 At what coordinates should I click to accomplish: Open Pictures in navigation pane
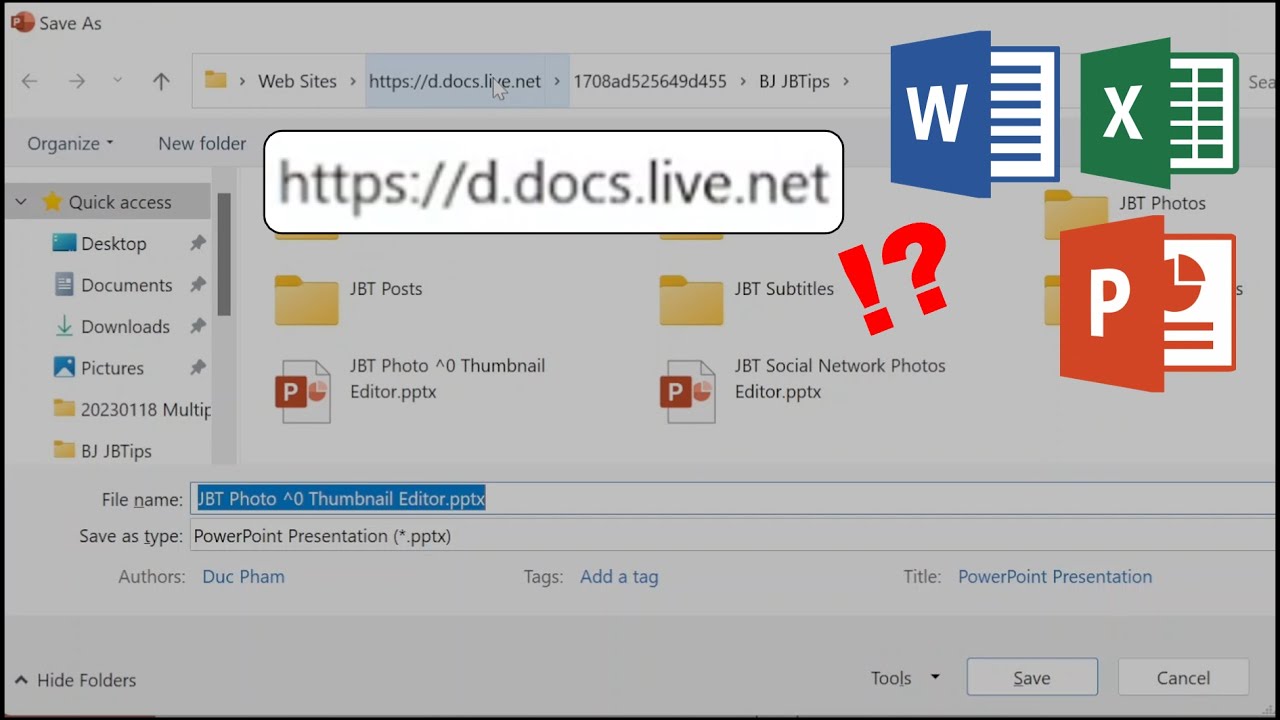112,368
